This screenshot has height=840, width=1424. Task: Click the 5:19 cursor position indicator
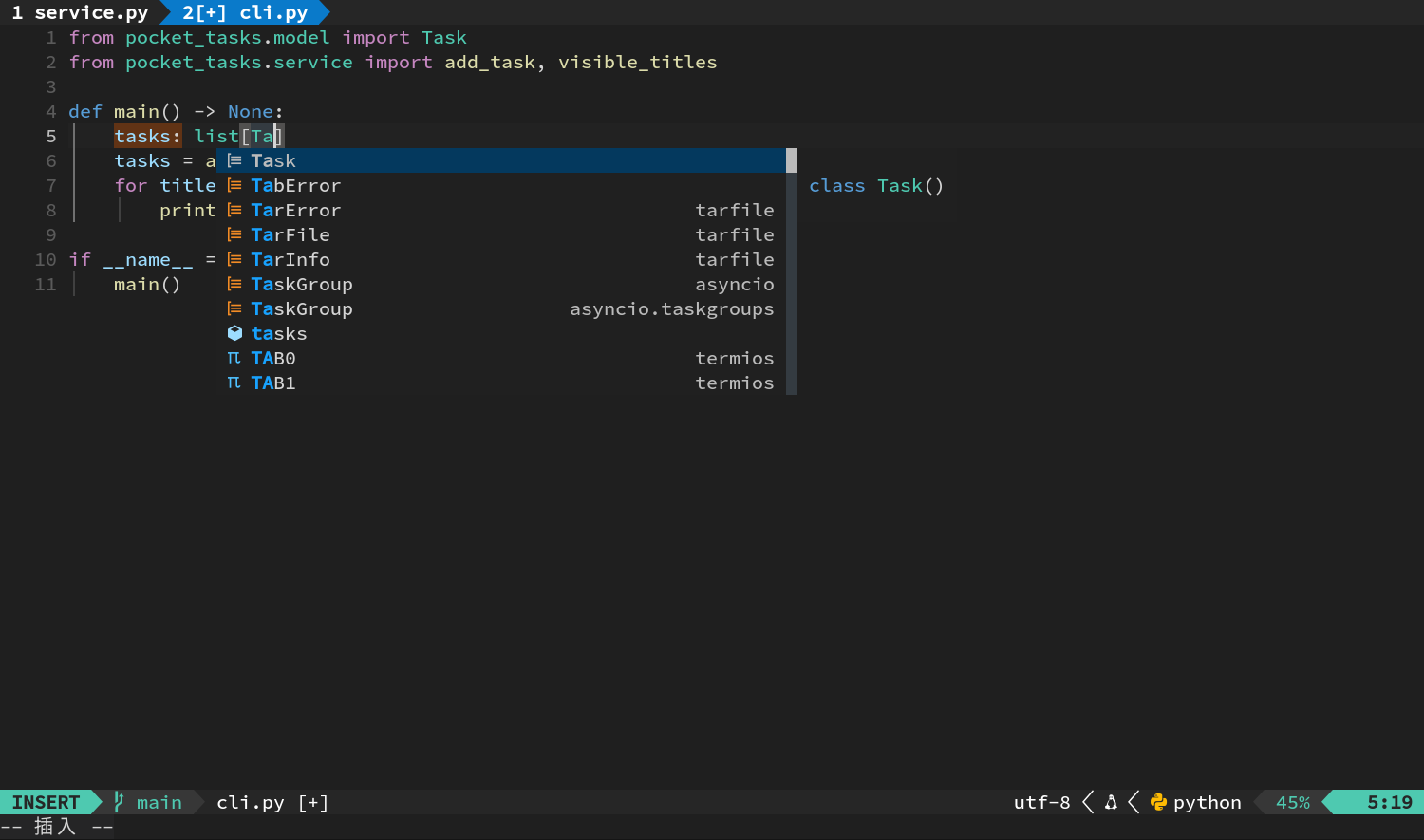[x=1390, y=803]
